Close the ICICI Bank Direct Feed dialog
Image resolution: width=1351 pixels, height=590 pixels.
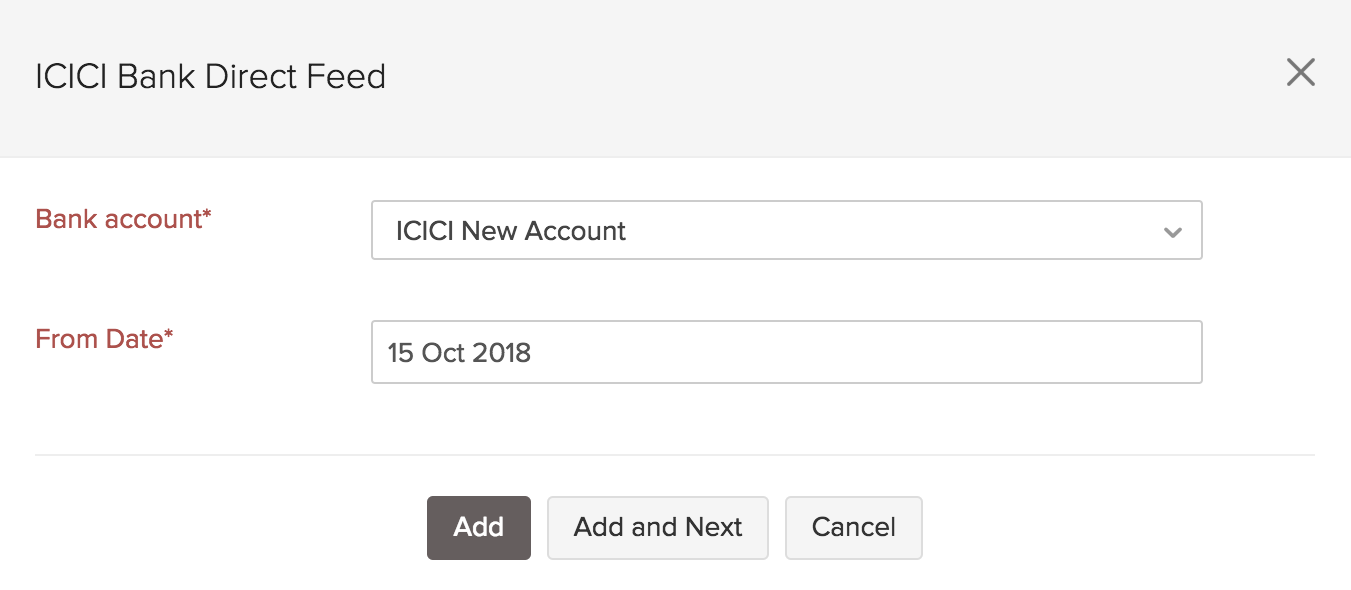coord(1300,72)
